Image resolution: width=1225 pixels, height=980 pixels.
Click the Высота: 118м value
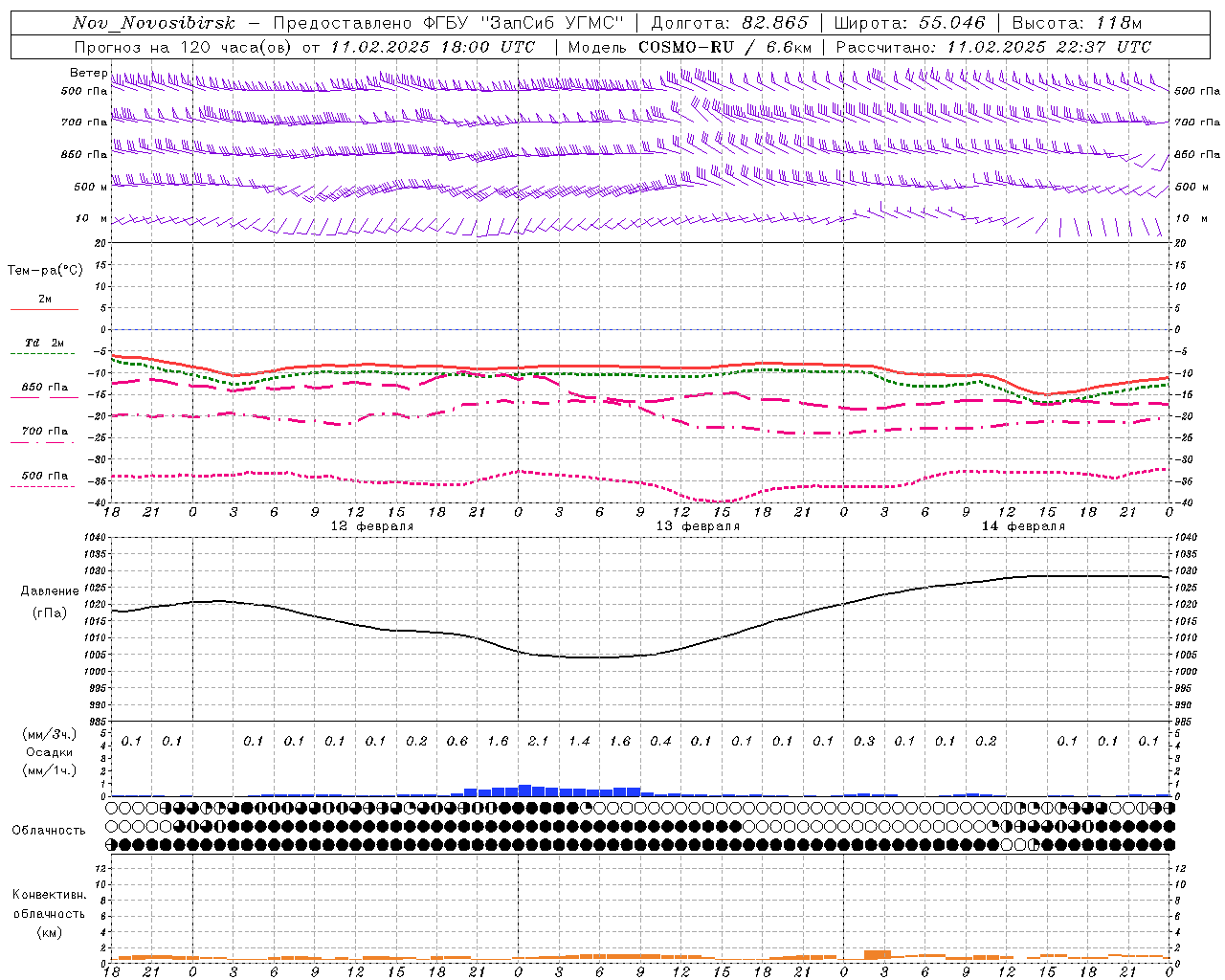(1077, 23)
